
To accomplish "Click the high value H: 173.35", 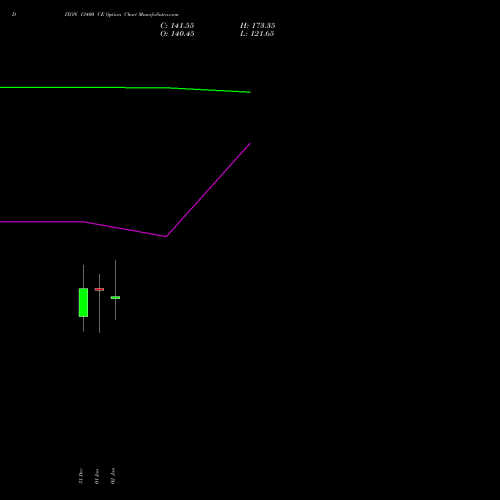I will coord(257,26).
